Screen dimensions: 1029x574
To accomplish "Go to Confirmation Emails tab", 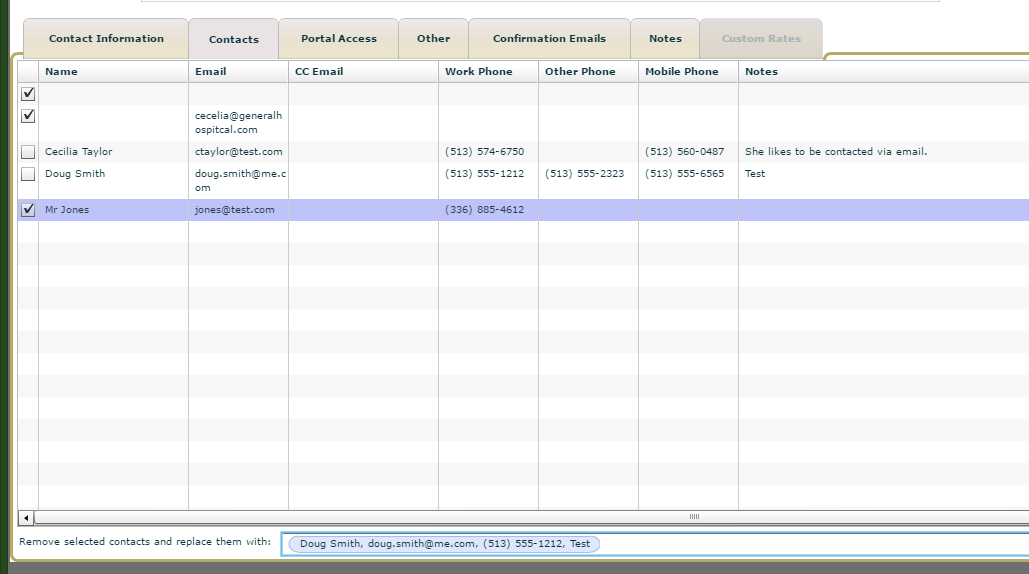I will coord(549,39).
